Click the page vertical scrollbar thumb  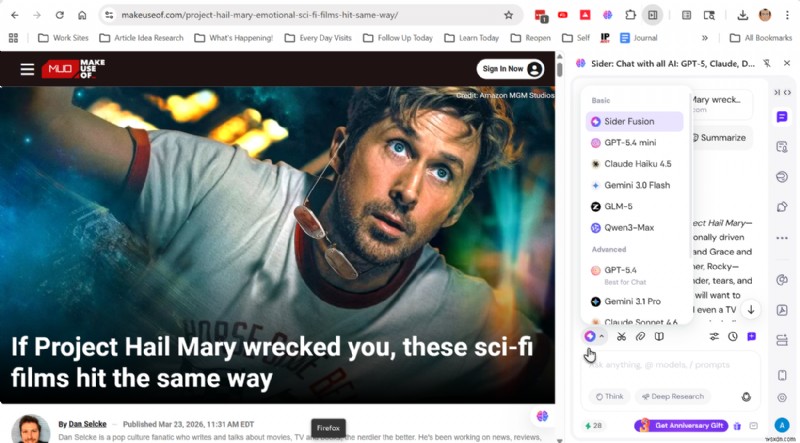[560, 68]
